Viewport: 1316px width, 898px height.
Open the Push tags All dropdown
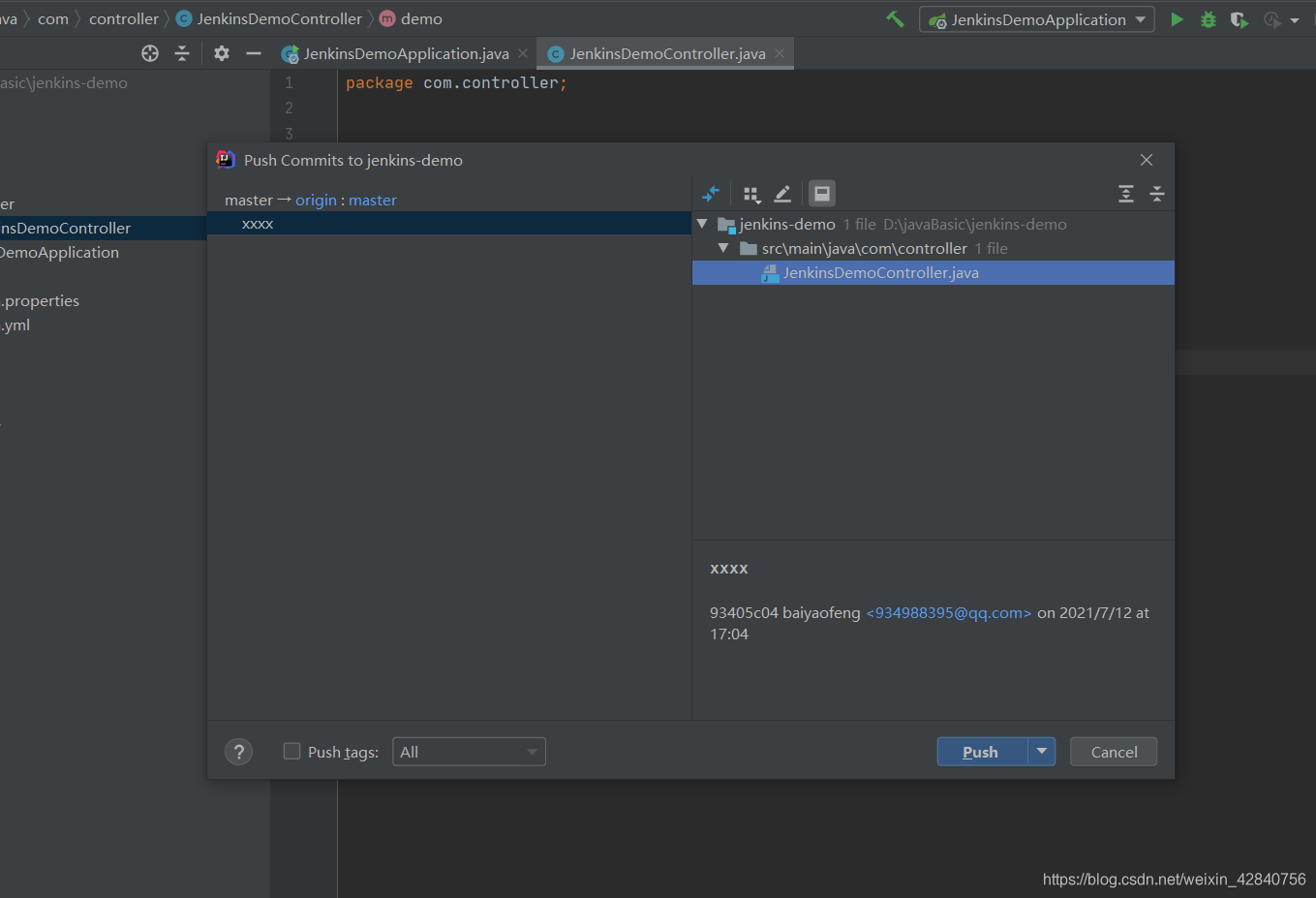[x=469, y=752]
